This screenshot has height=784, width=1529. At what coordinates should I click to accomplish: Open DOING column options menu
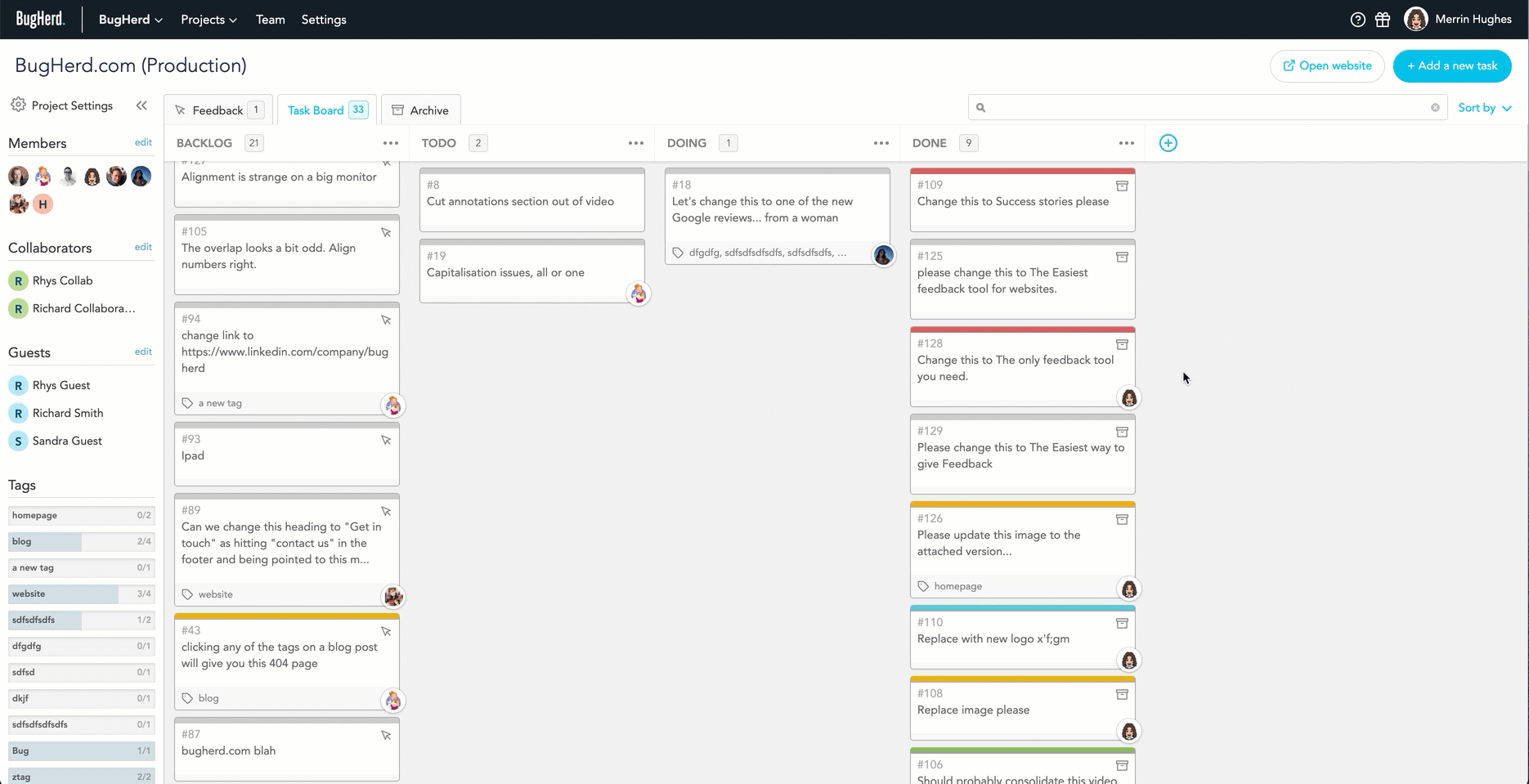(x=881, y=143)
